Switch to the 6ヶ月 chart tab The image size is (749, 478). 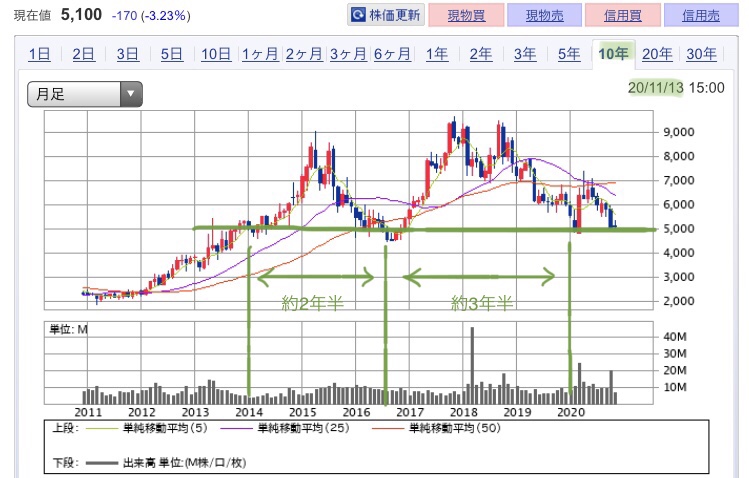pos(392,54)
